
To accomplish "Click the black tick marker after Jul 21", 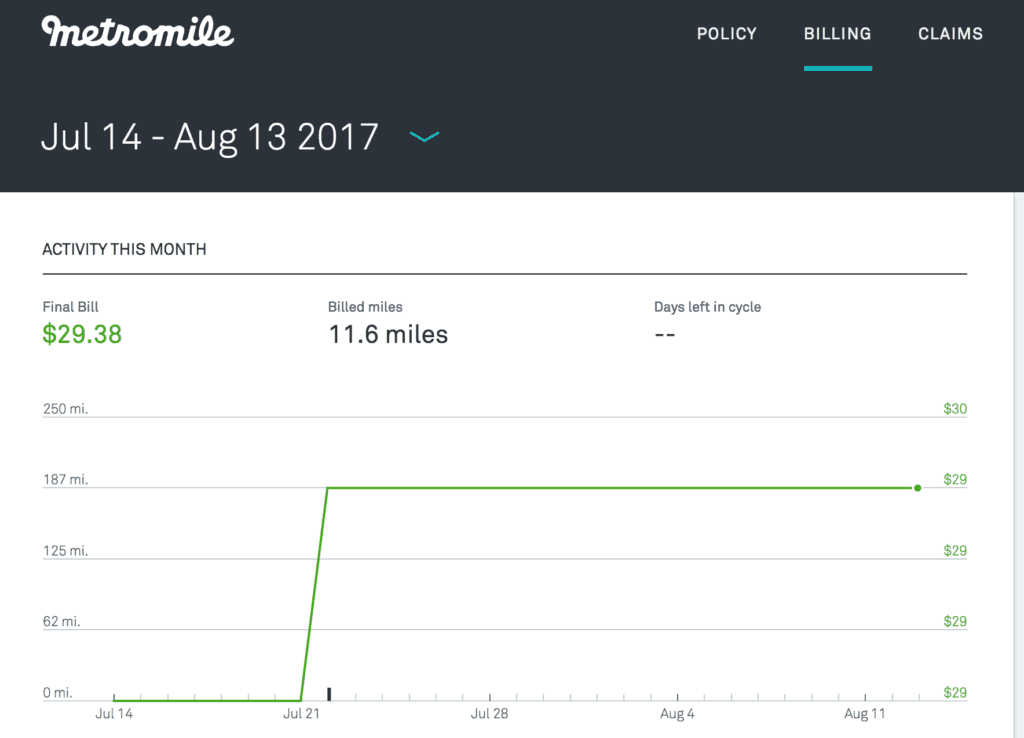I will 329,694.
